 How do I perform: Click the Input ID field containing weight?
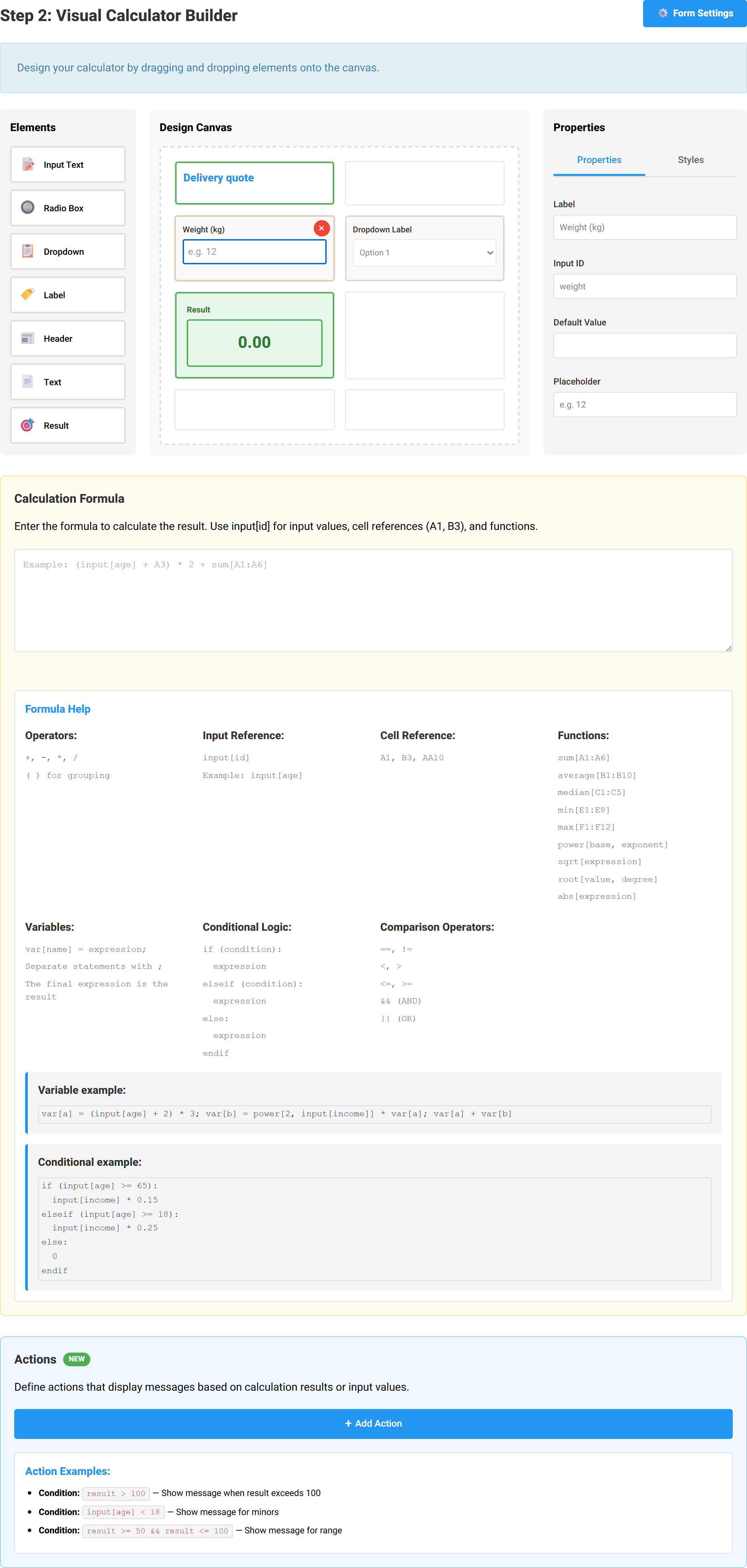645,286
